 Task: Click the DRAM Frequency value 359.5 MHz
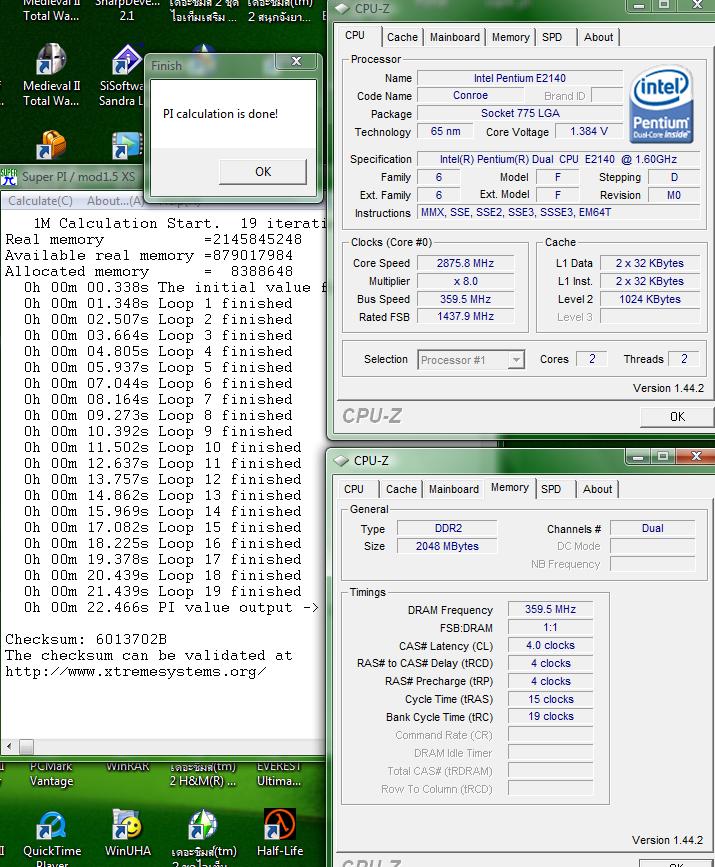tap(550, 609)
